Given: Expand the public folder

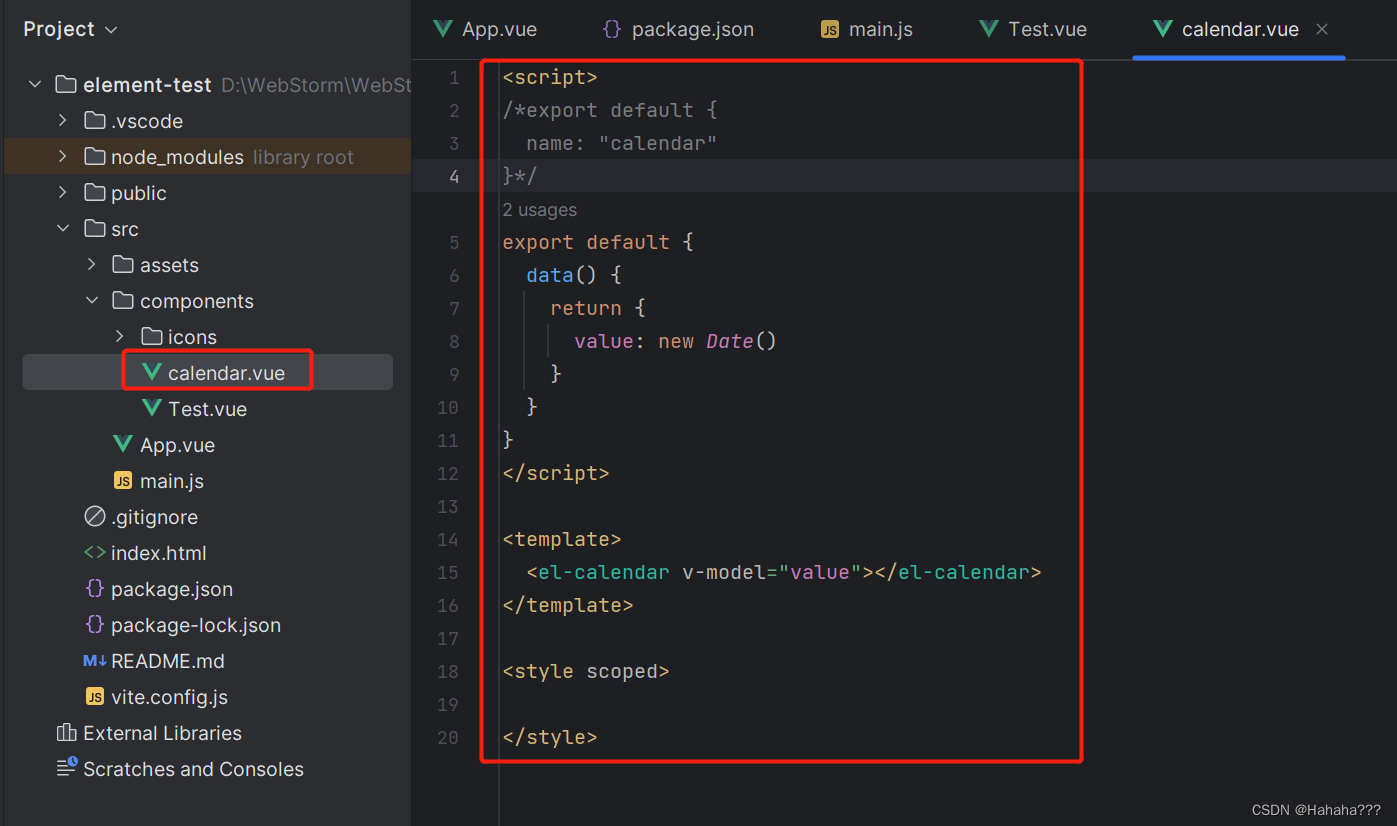Looking at the screenshot, I should (x=63, y=193).
